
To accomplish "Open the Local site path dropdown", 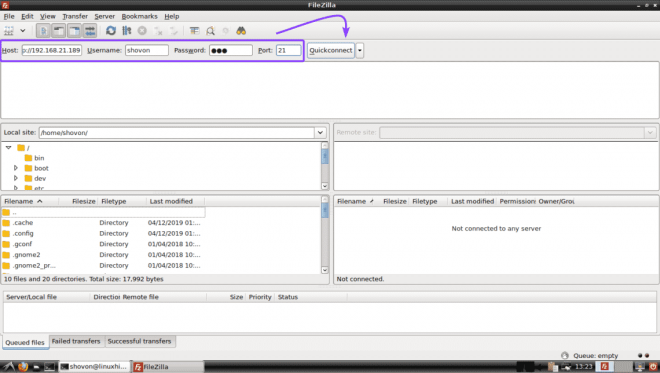I will pos(320,133).
